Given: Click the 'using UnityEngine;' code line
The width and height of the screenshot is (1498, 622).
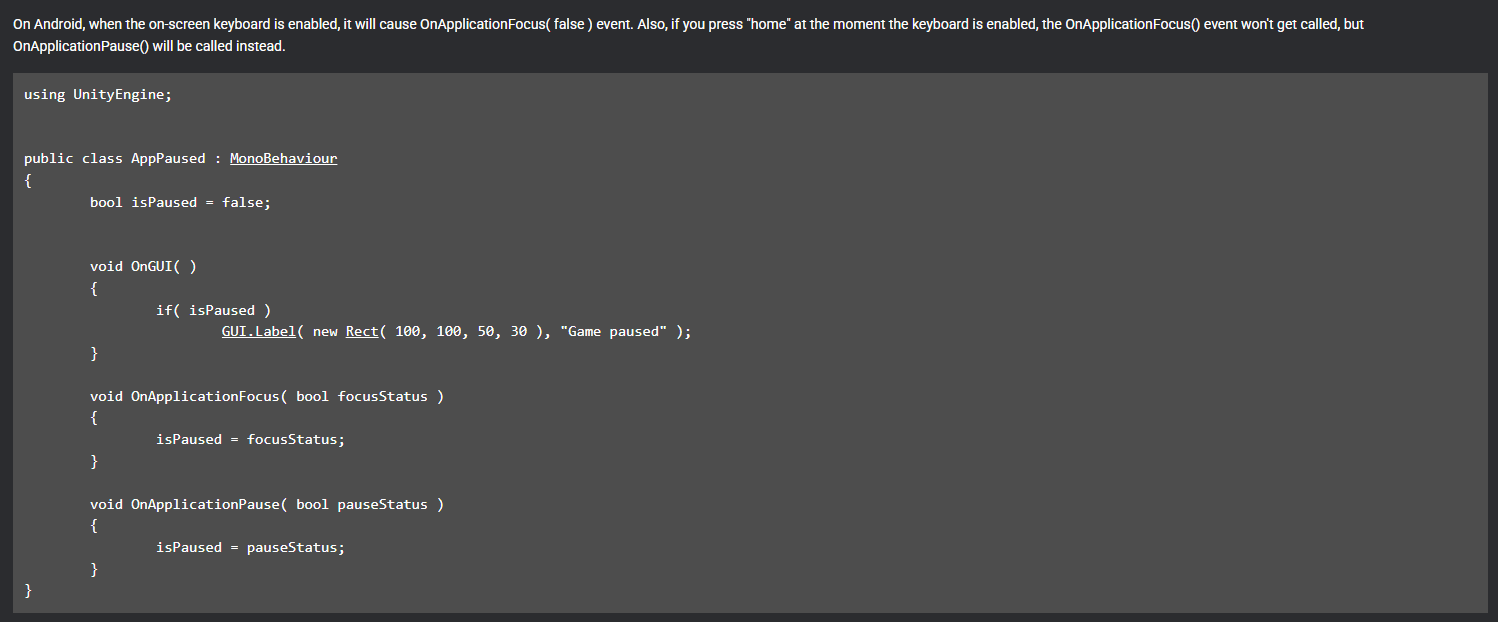Looking at the screenshot, I should [98, 95].
